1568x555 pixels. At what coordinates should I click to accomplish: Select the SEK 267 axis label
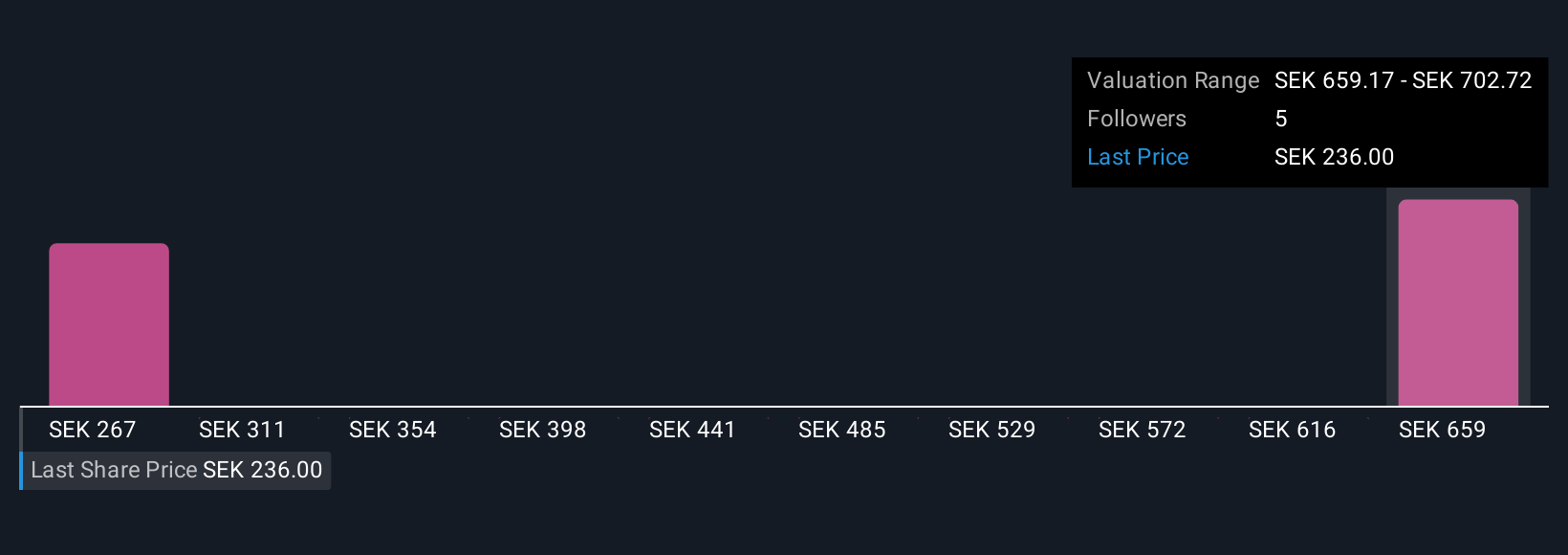[93, 430]
